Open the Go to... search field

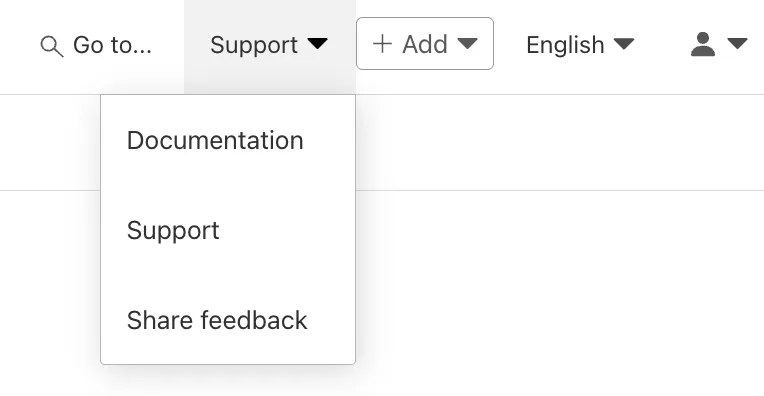pyautogui.click(x=96, y=45)
